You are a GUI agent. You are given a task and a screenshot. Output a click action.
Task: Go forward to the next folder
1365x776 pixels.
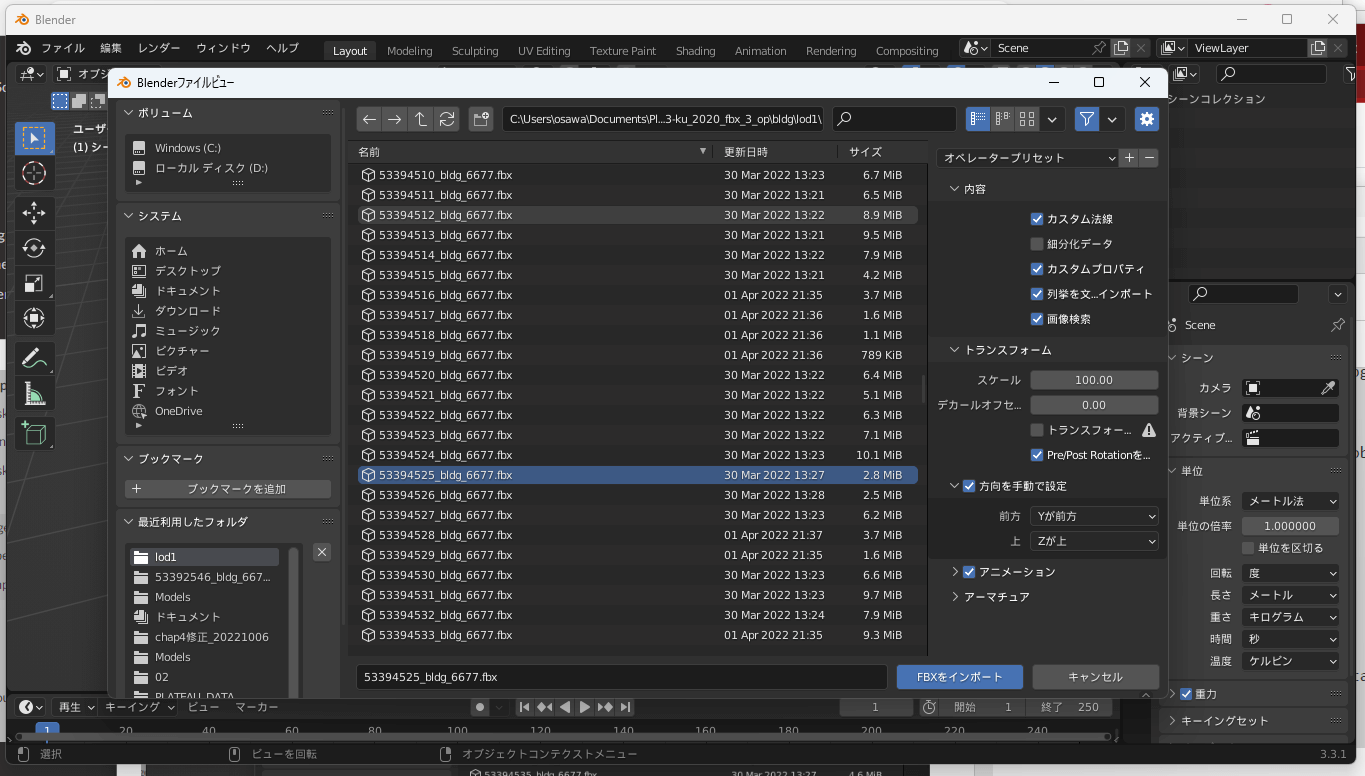pos(395,119)
